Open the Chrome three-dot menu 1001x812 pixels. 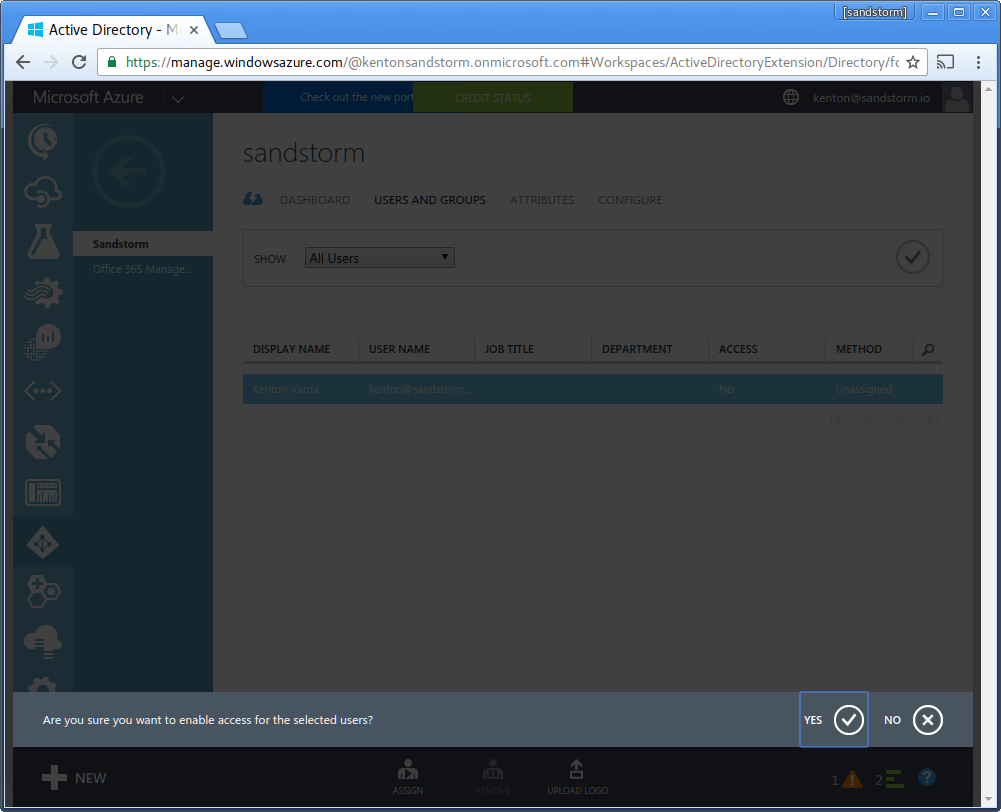(978, 62)
